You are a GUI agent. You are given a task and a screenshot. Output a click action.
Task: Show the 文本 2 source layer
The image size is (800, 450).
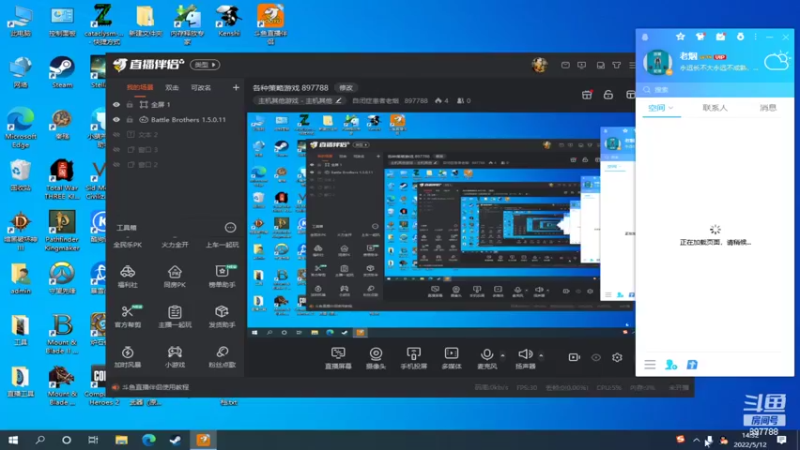pyautogui.click(x=116, y=135)
